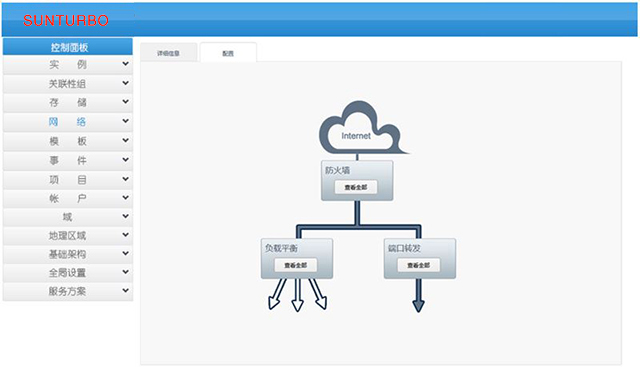
Task: Switch to the 详细信息 tab
Action: tap(169, 53)
